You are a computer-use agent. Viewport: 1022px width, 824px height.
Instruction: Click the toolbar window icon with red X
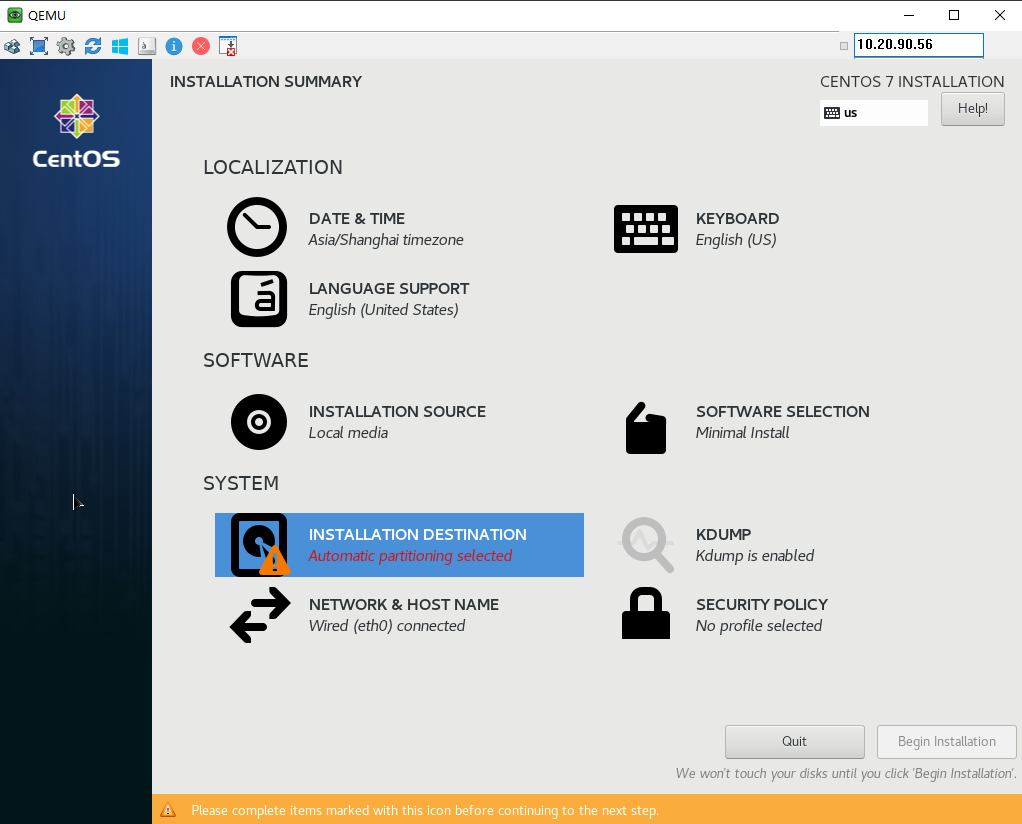[x=228, y=46]
